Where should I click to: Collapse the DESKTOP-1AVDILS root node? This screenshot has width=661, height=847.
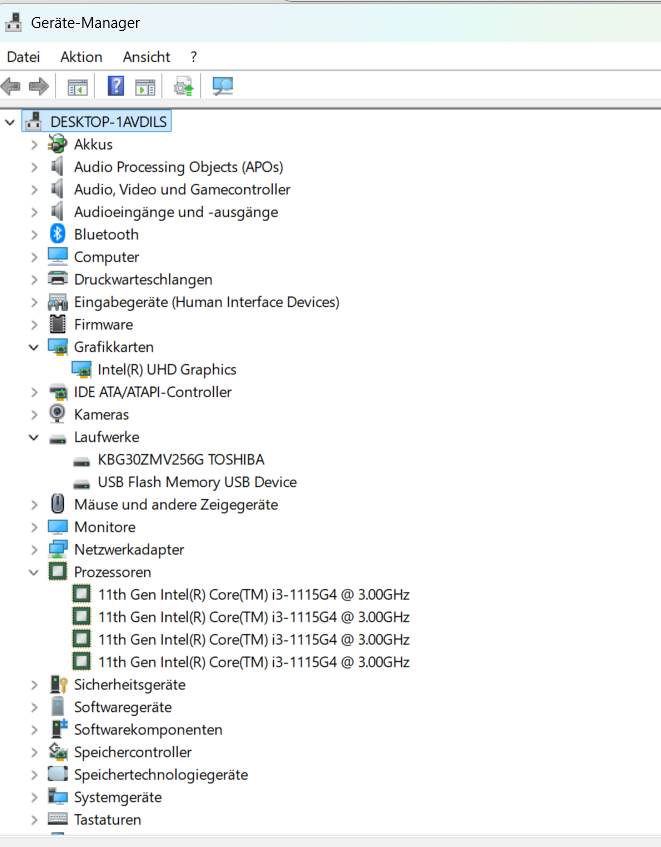[10, 122]
